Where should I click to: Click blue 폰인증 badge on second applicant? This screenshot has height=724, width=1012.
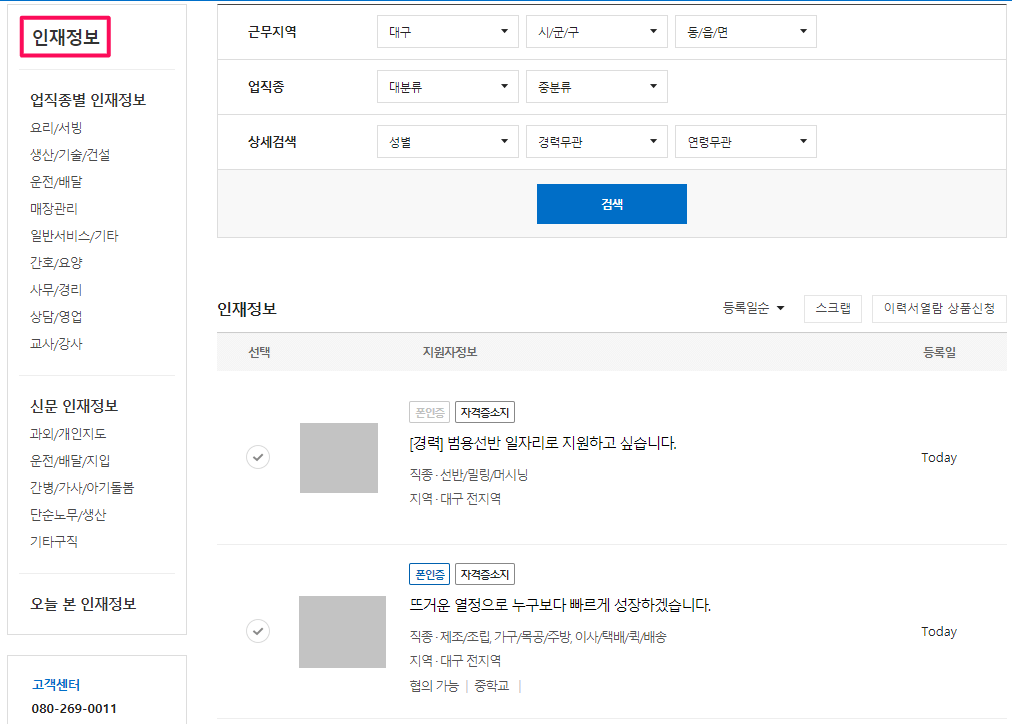[x=429, y=574]
